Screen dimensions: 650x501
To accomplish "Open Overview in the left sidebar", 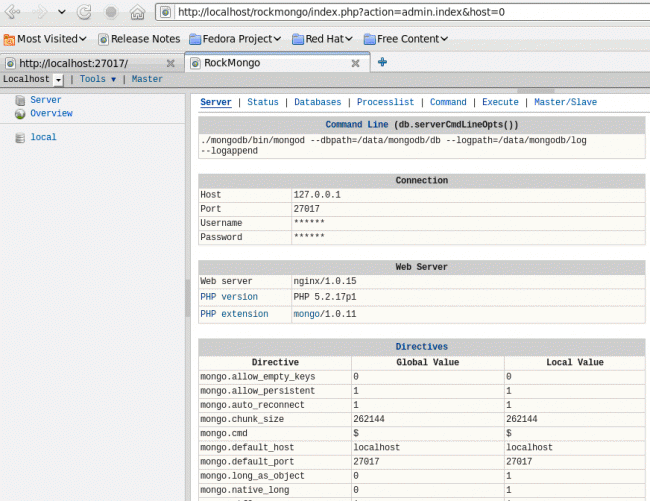I will click(x=51, y=113).
